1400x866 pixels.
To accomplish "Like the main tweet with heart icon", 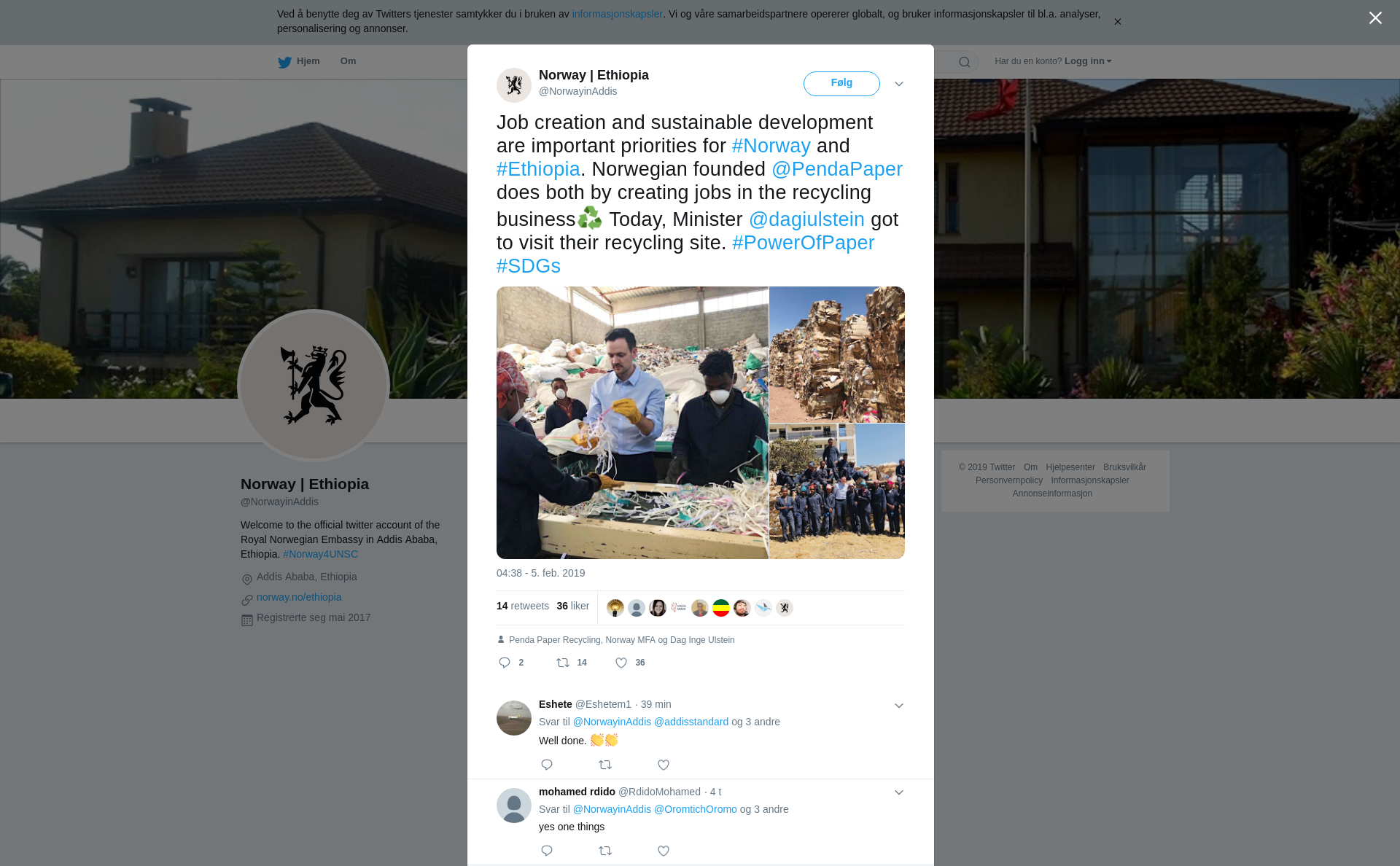I will click(x=621, y=663).
